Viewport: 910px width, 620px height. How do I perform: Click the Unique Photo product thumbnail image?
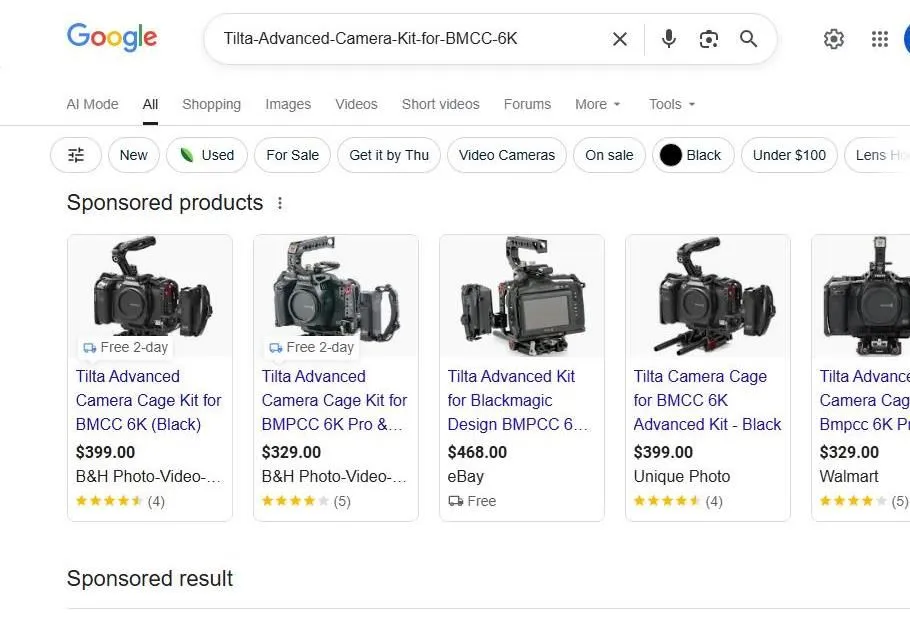[x=707, y=294]
